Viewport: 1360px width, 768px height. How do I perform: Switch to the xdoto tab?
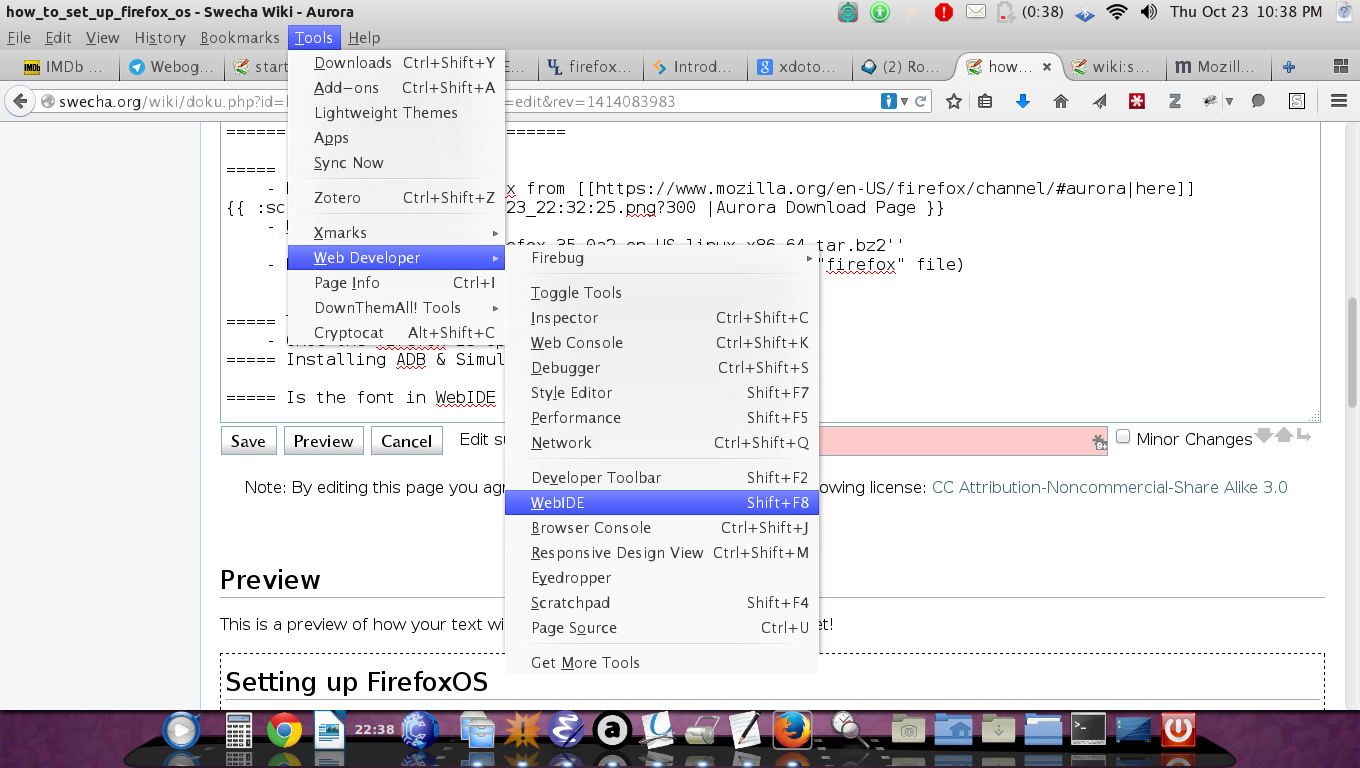[798, 67]
